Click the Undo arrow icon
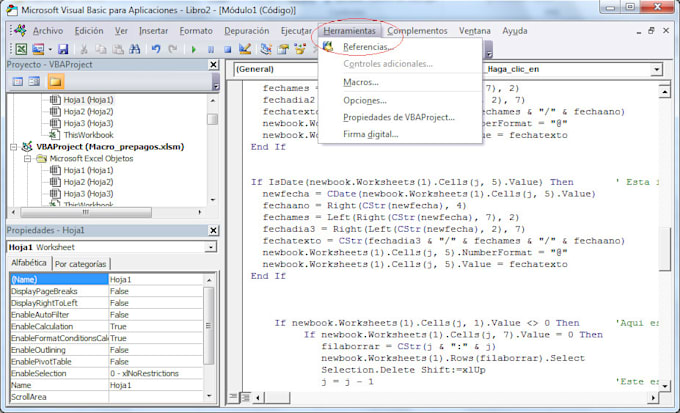 tap(158, 49)
